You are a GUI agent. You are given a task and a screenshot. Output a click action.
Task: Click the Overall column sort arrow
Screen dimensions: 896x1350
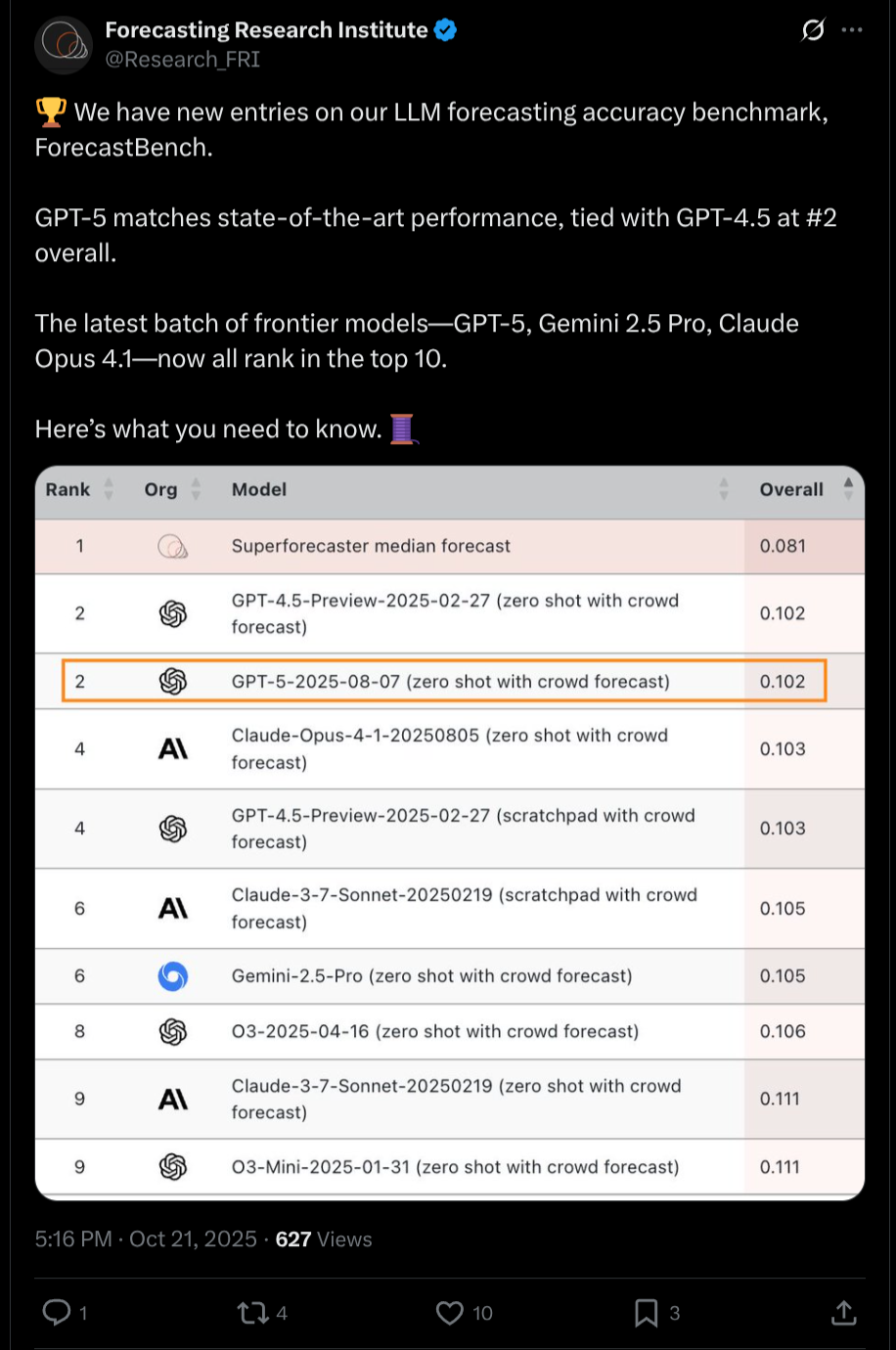click(848, 489)
